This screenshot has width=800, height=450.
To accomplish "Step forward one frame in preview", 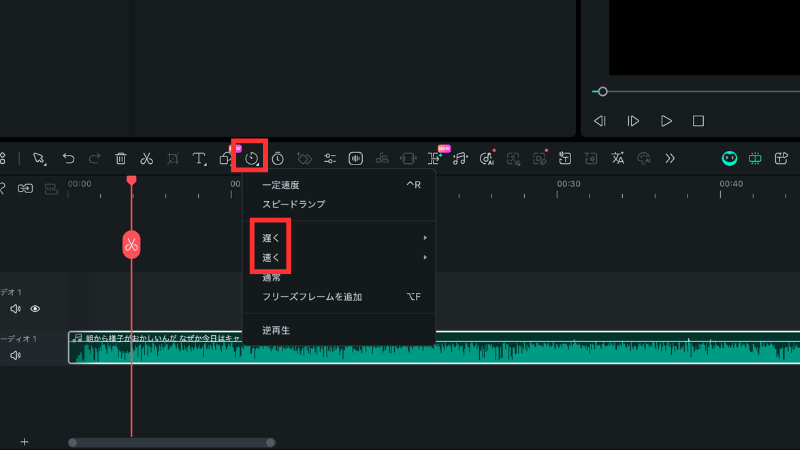I will 633,121.
